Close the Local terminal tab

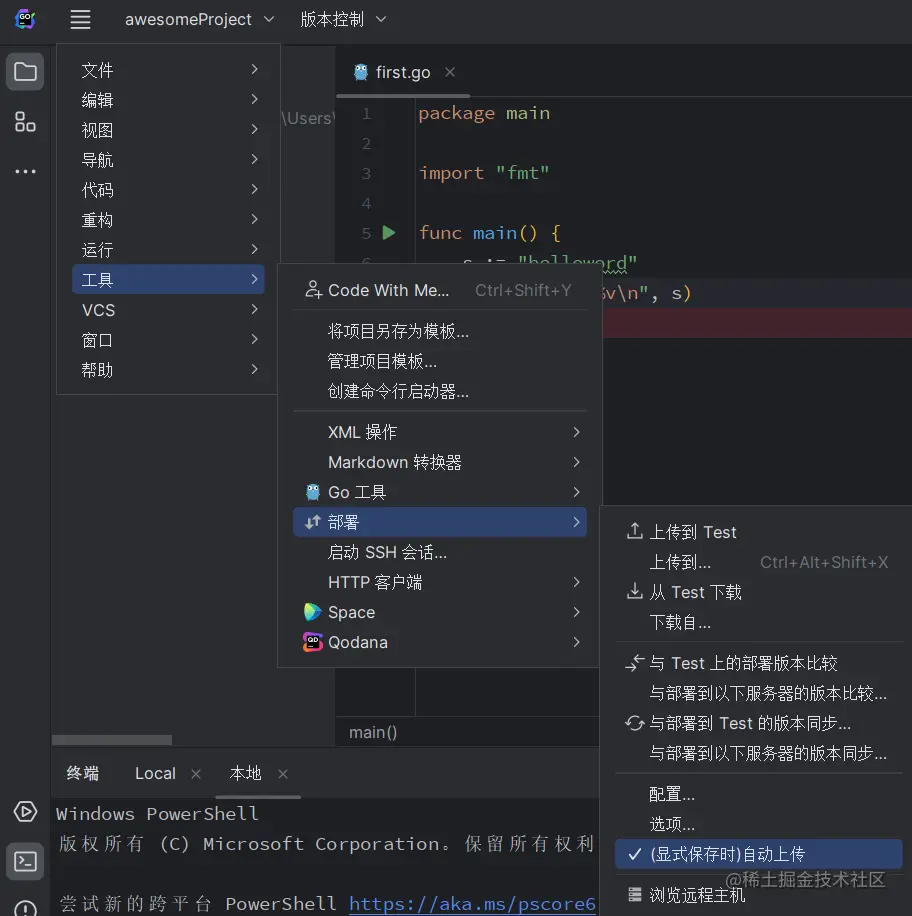click(x=196, y=774)
